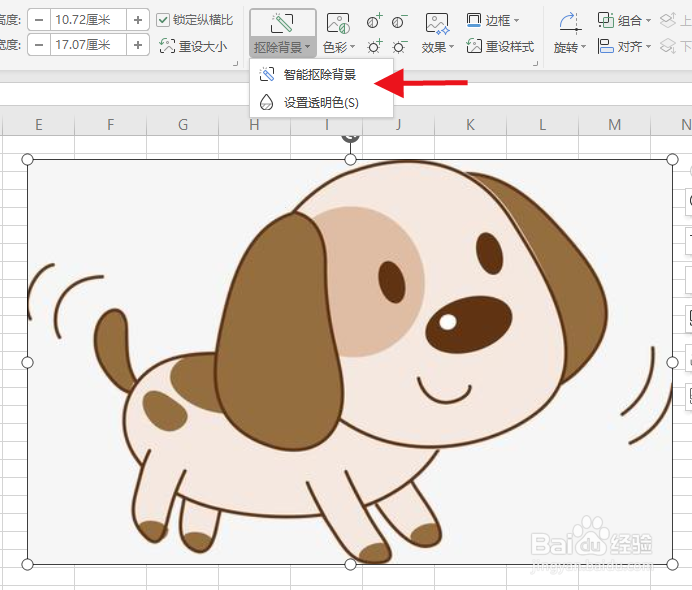Image resolution: width=692 pixels, height=590 pixels.
Task: Open the 组合 group dropdown
Action: (x=624, y=20)
